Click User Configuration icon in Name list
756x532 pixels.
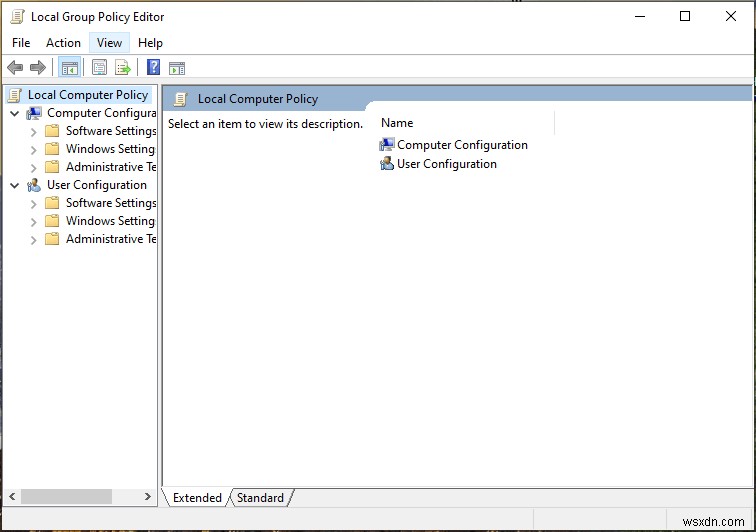(387, 164)
